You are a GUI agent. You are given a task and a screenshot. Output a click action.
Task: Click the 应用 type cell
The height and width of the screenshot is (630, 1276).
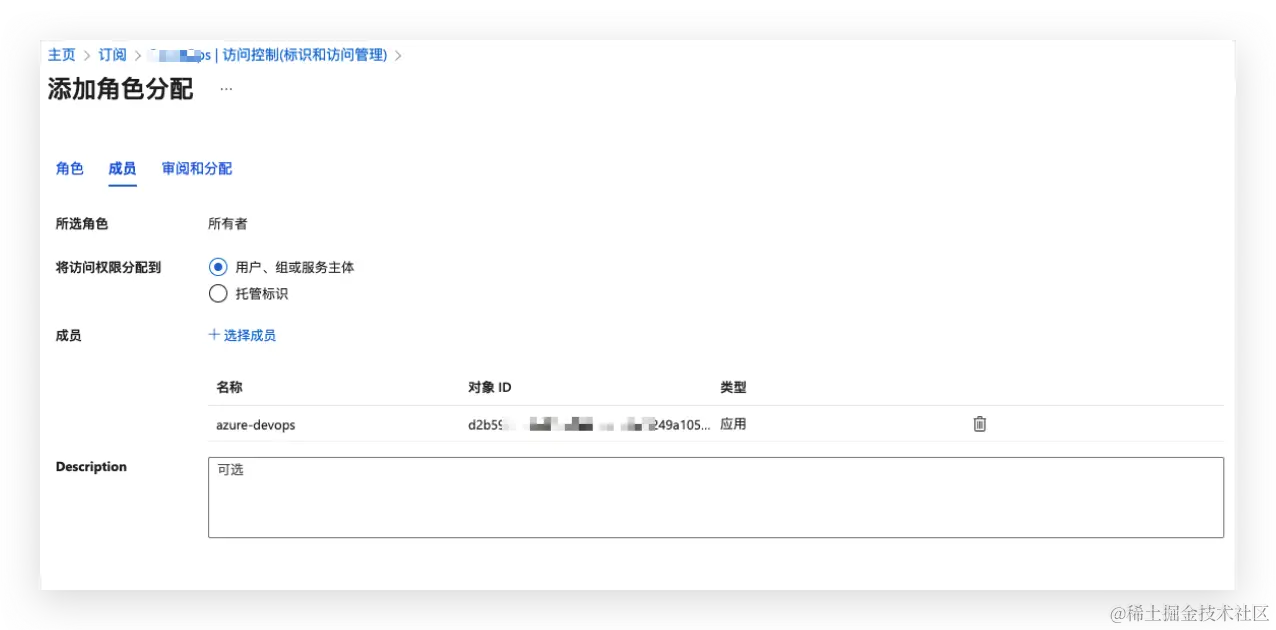733,424
